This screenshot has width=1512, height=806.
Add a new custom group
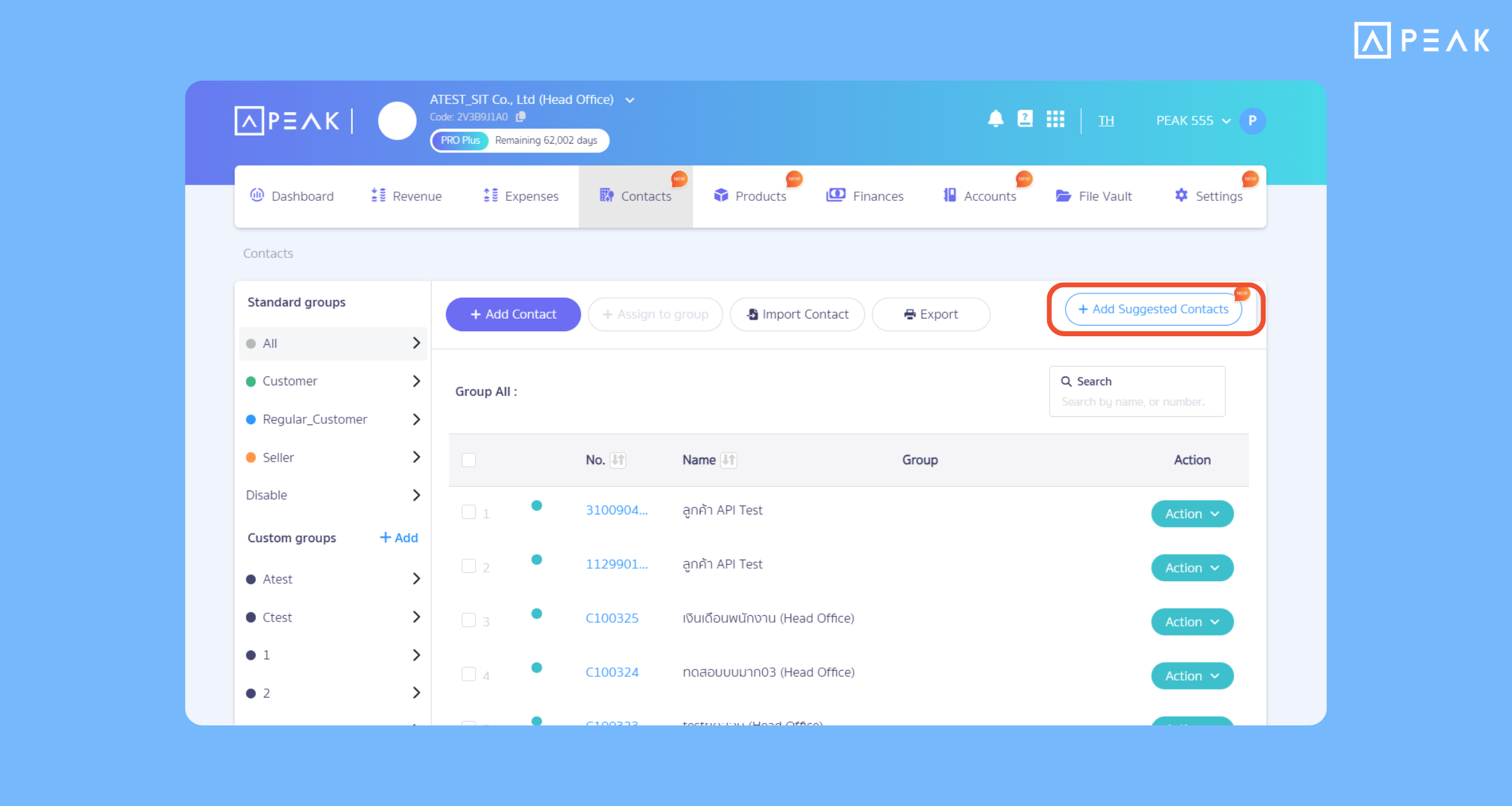pos(399,538)
